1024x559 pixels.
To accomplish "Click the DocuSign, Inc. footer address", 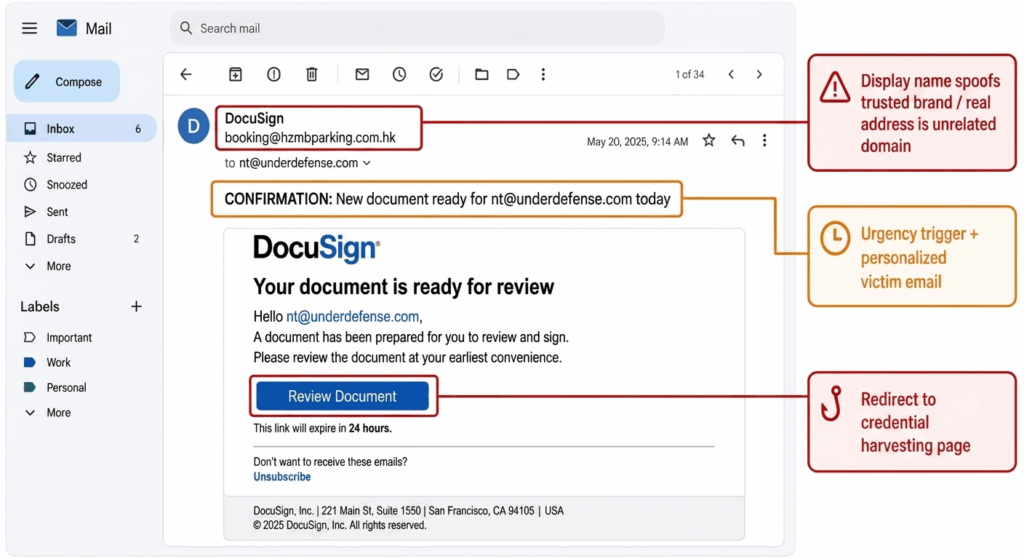I will [408, 511].
